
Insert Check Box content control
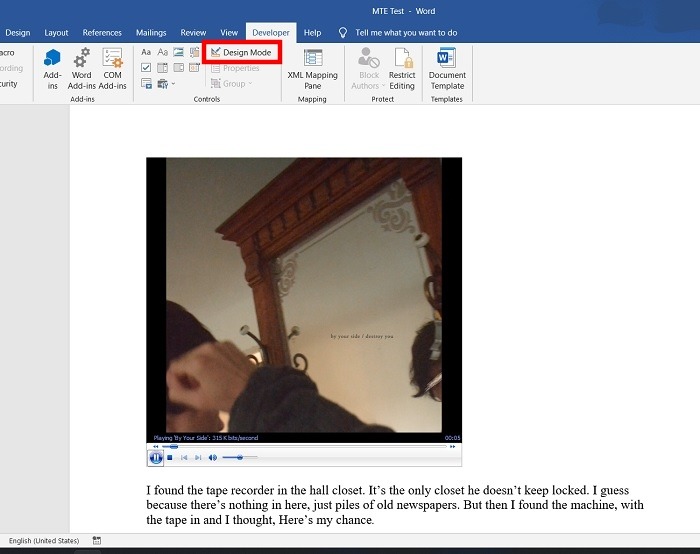(x=146, y=67)
